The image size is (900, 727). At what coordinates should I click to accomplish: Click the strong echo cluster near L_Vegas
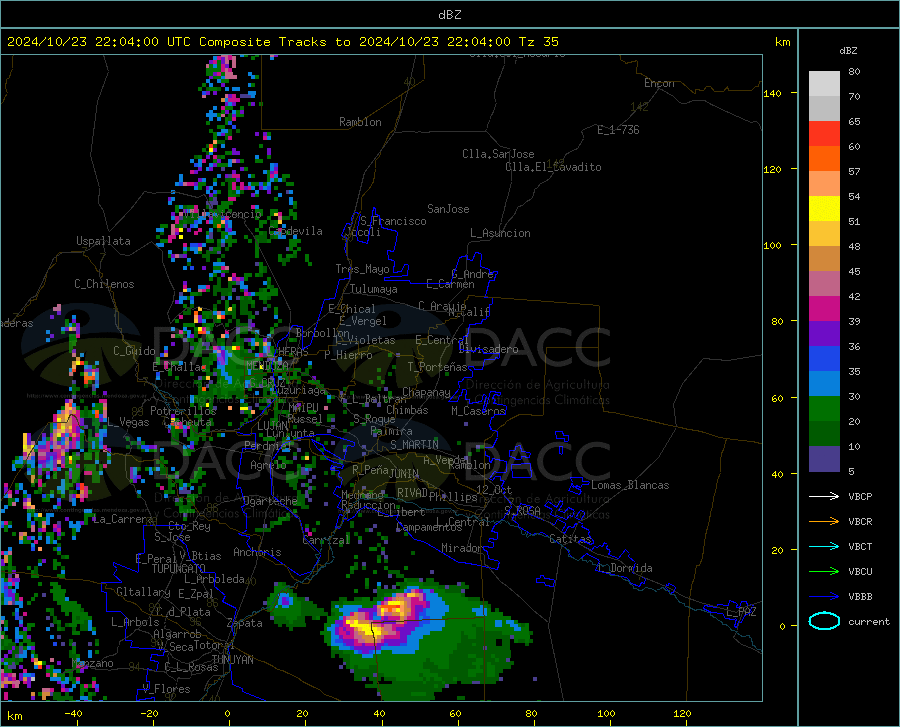pyautogui.click(x=64, y=430)
